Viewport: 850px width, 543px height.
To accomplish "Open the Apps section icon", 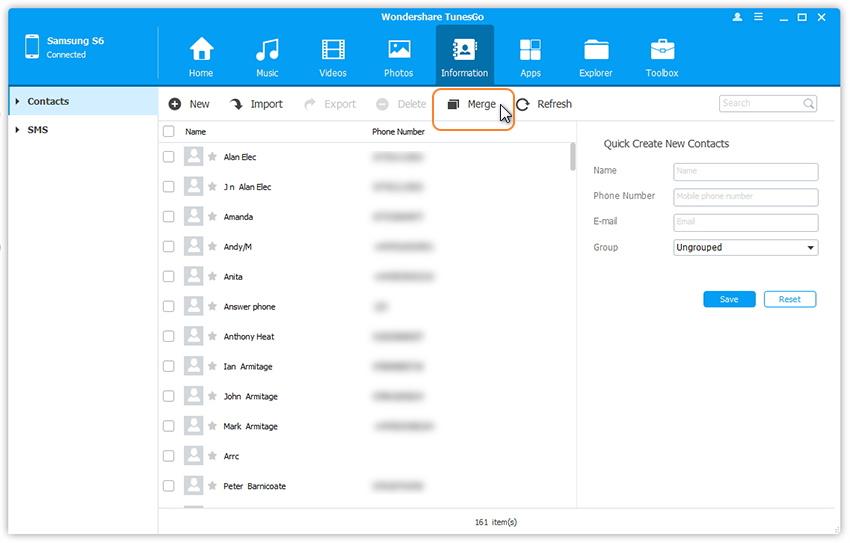I will click(530, 50).
